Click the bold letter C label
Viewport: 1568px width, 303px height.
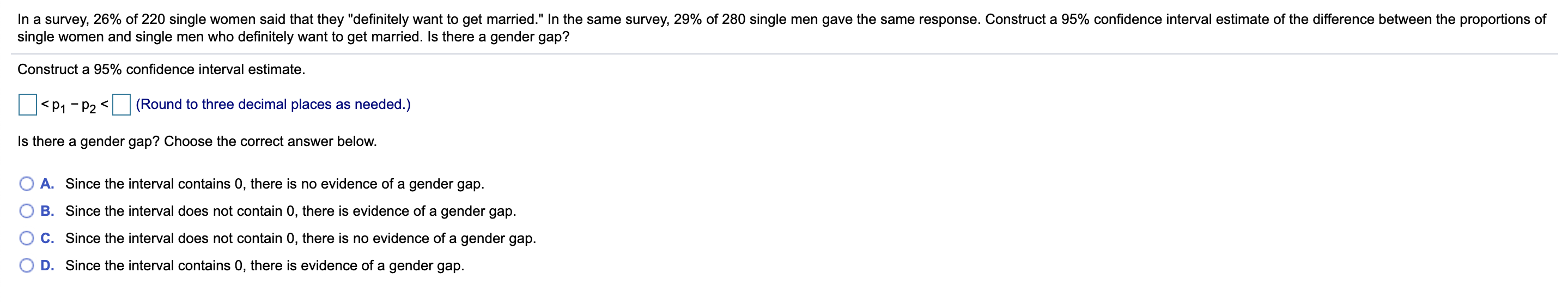pyautogui.click(x=47, y=238)
